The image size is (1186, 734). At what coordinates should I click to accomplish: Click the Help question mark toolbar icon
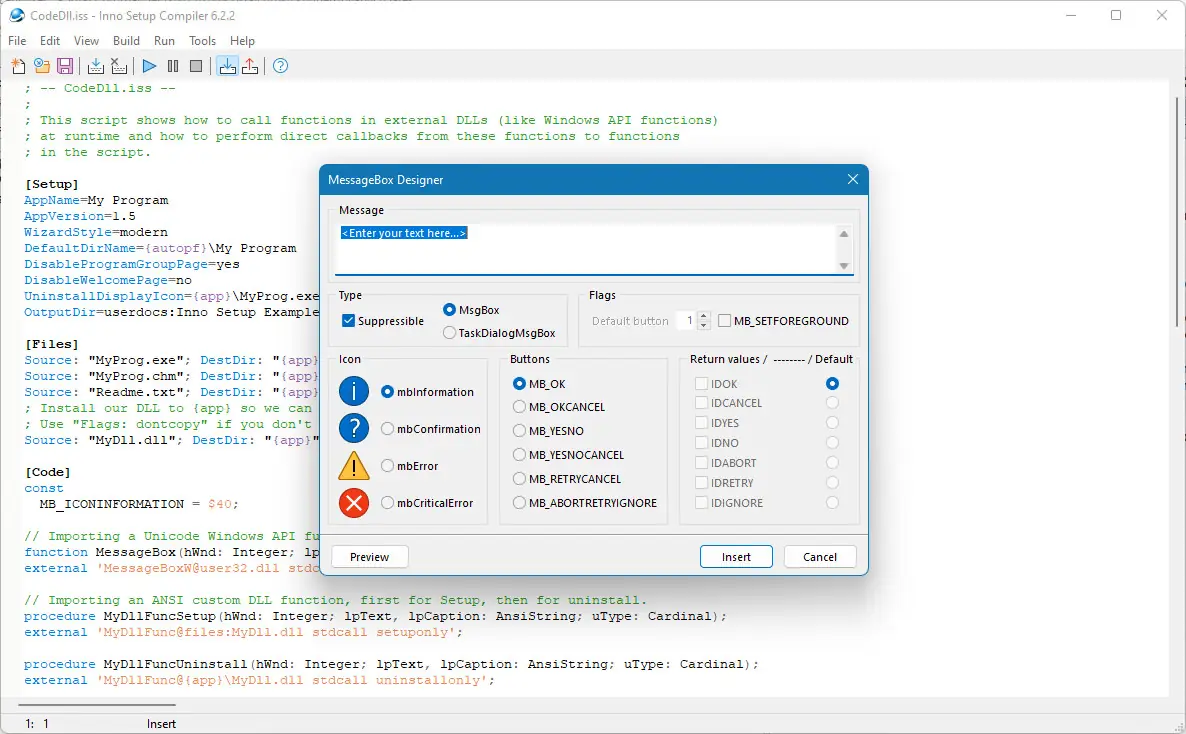click(280, 66)
